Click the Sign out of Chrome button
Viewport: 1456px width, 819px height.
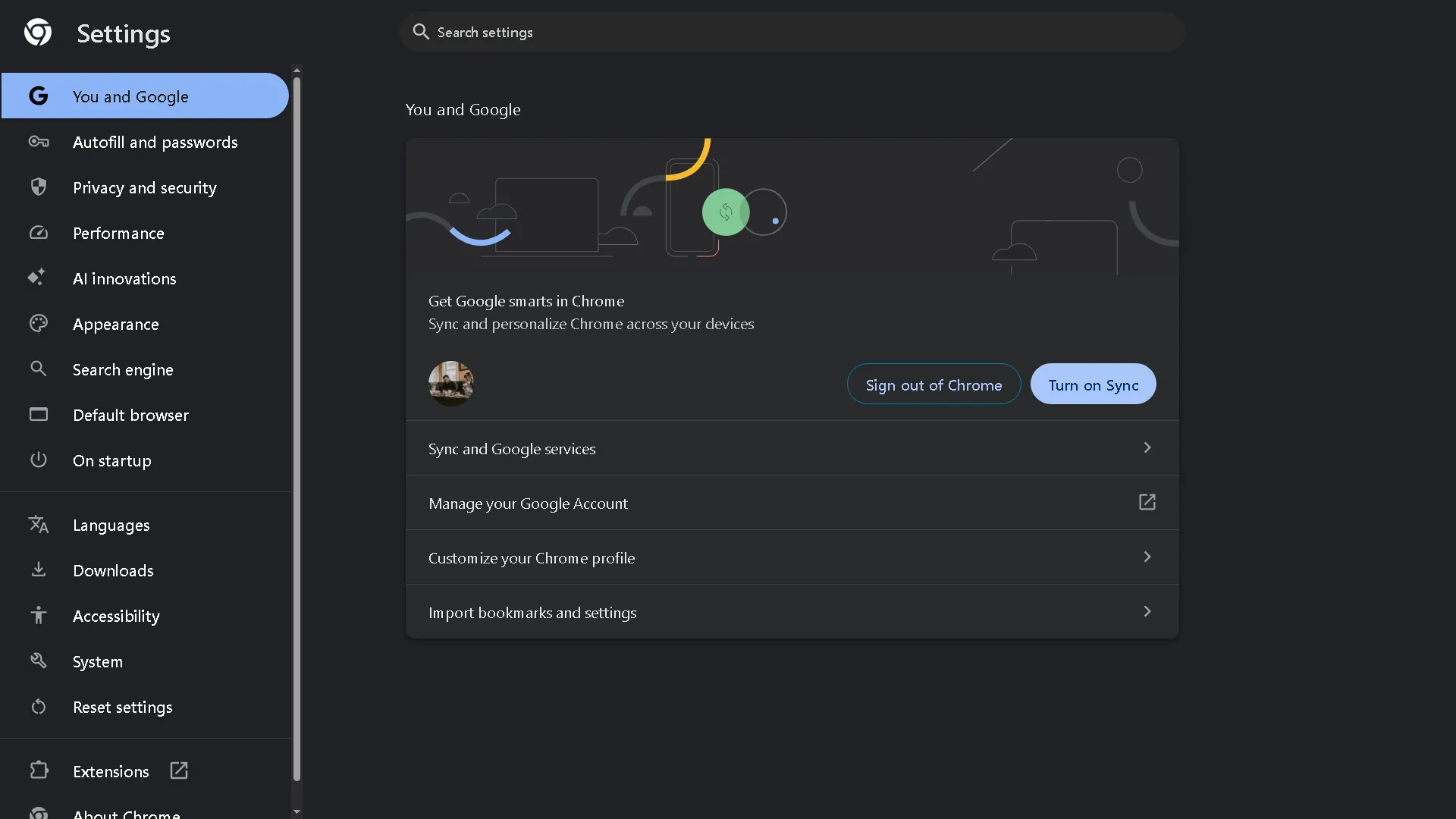pyautogui.click(x=934, y=384)
